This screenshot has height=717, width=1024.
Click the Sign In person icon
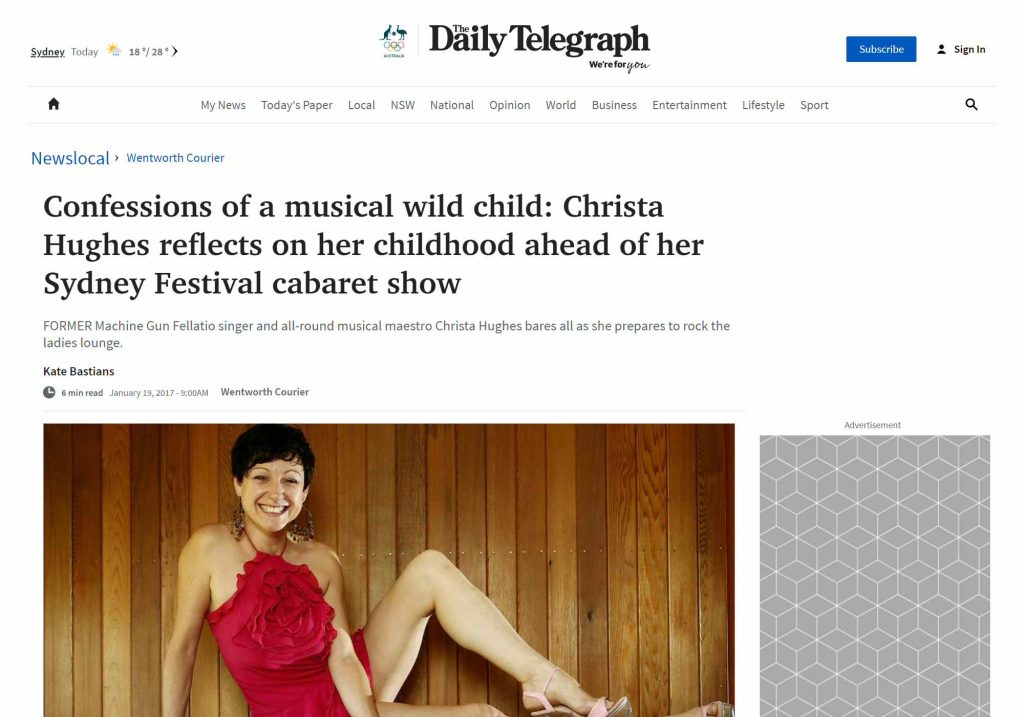point(941,49)
